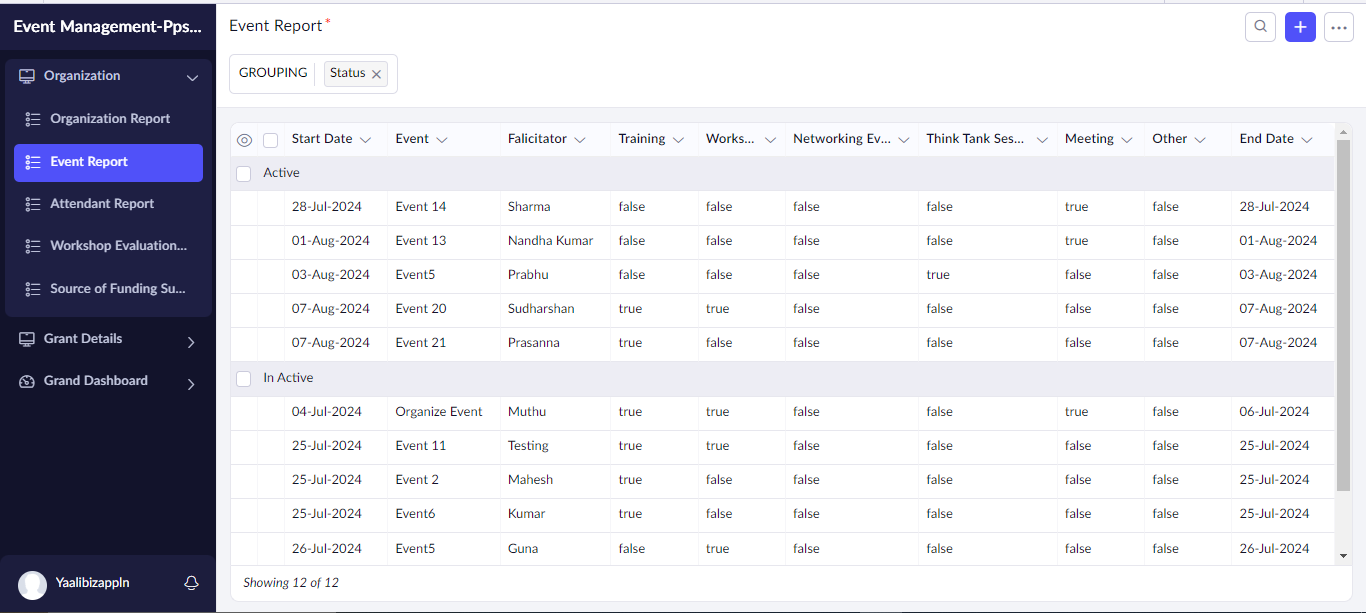The height and width of the screenshot is (613, 1366).
Task: Click the column visibility eye icon
Action: [x=244, y=140]
